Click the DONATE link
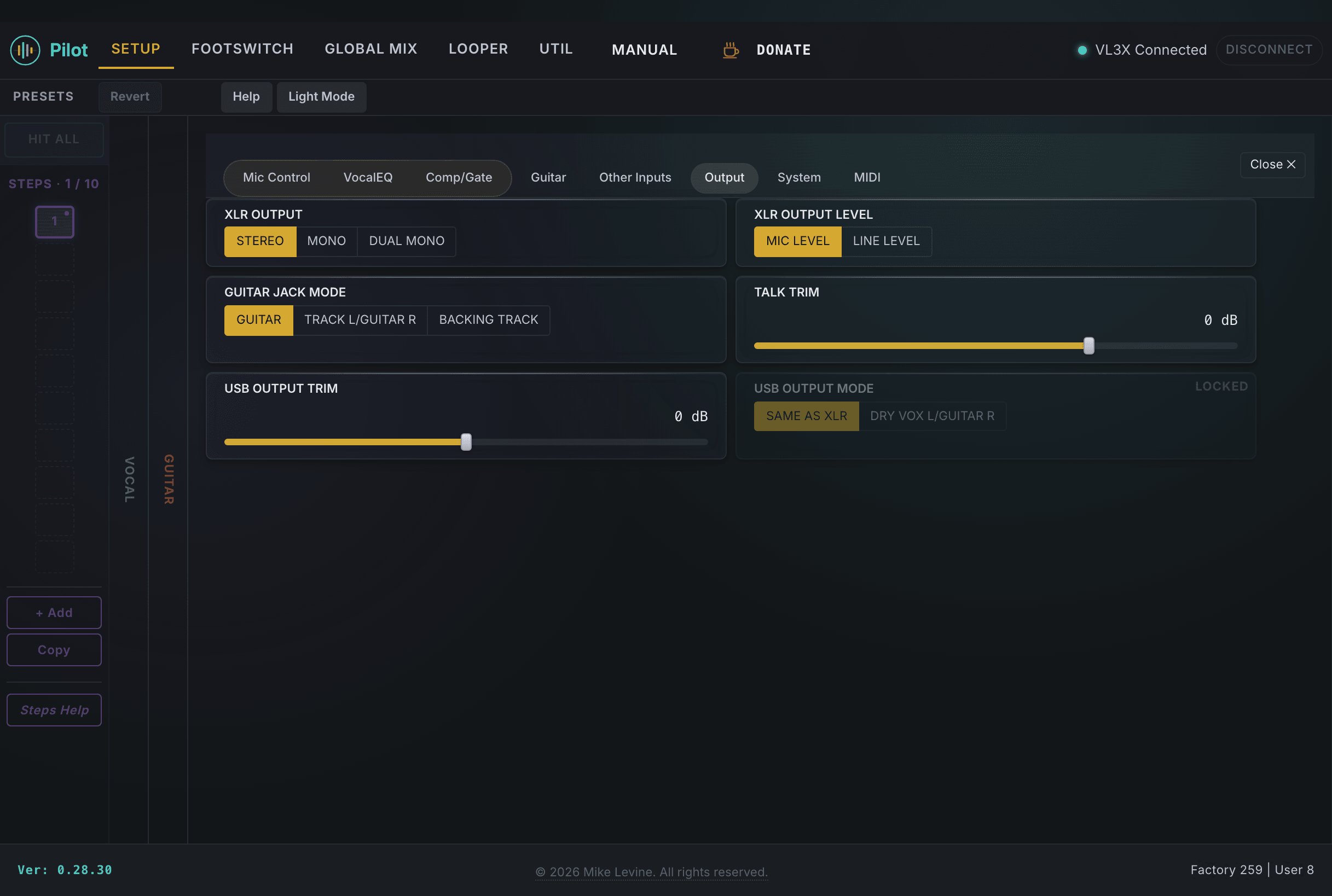 pos(783,50)
